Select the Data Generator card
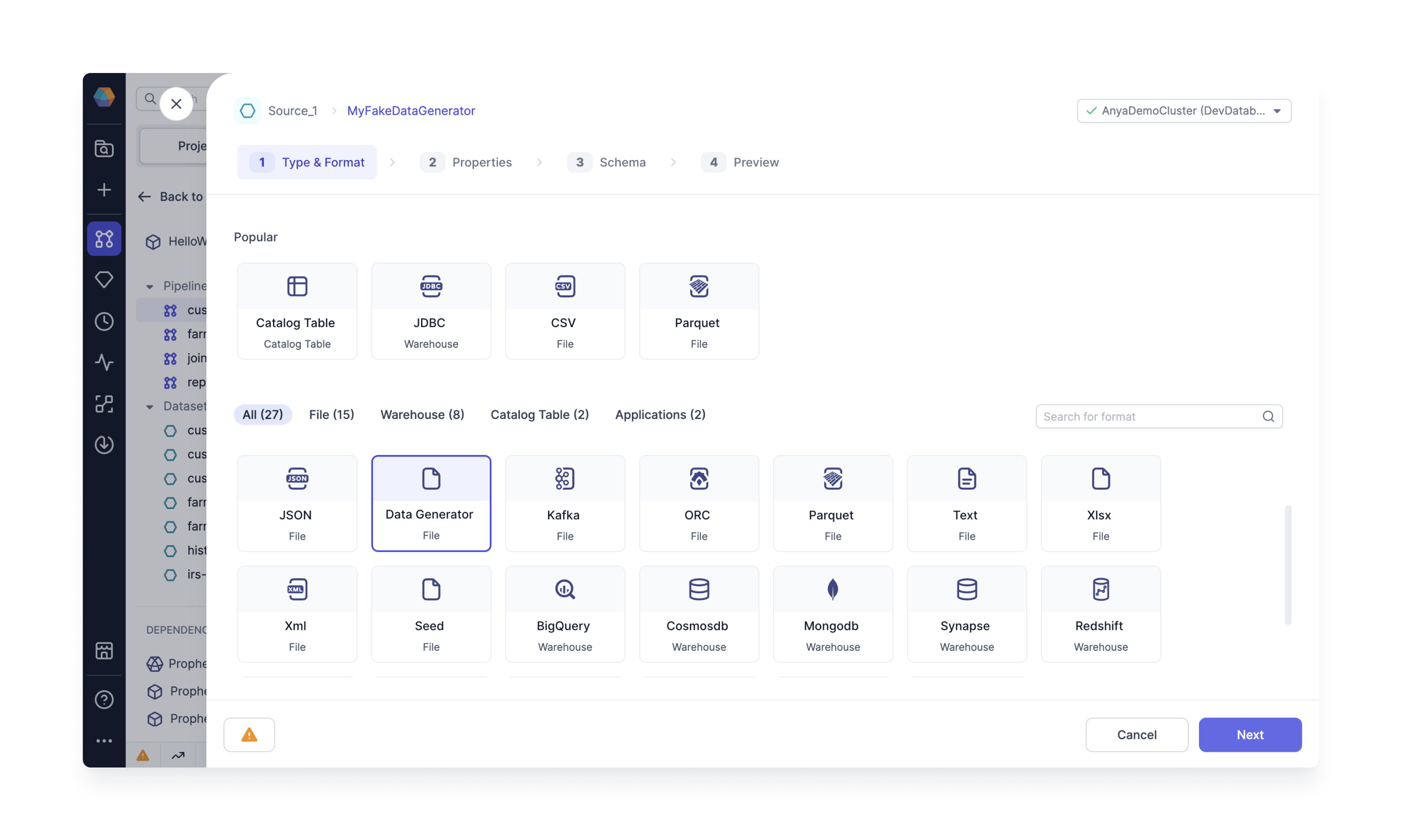The height and width of the screenshot is (840, 1402). coord(431,503)
